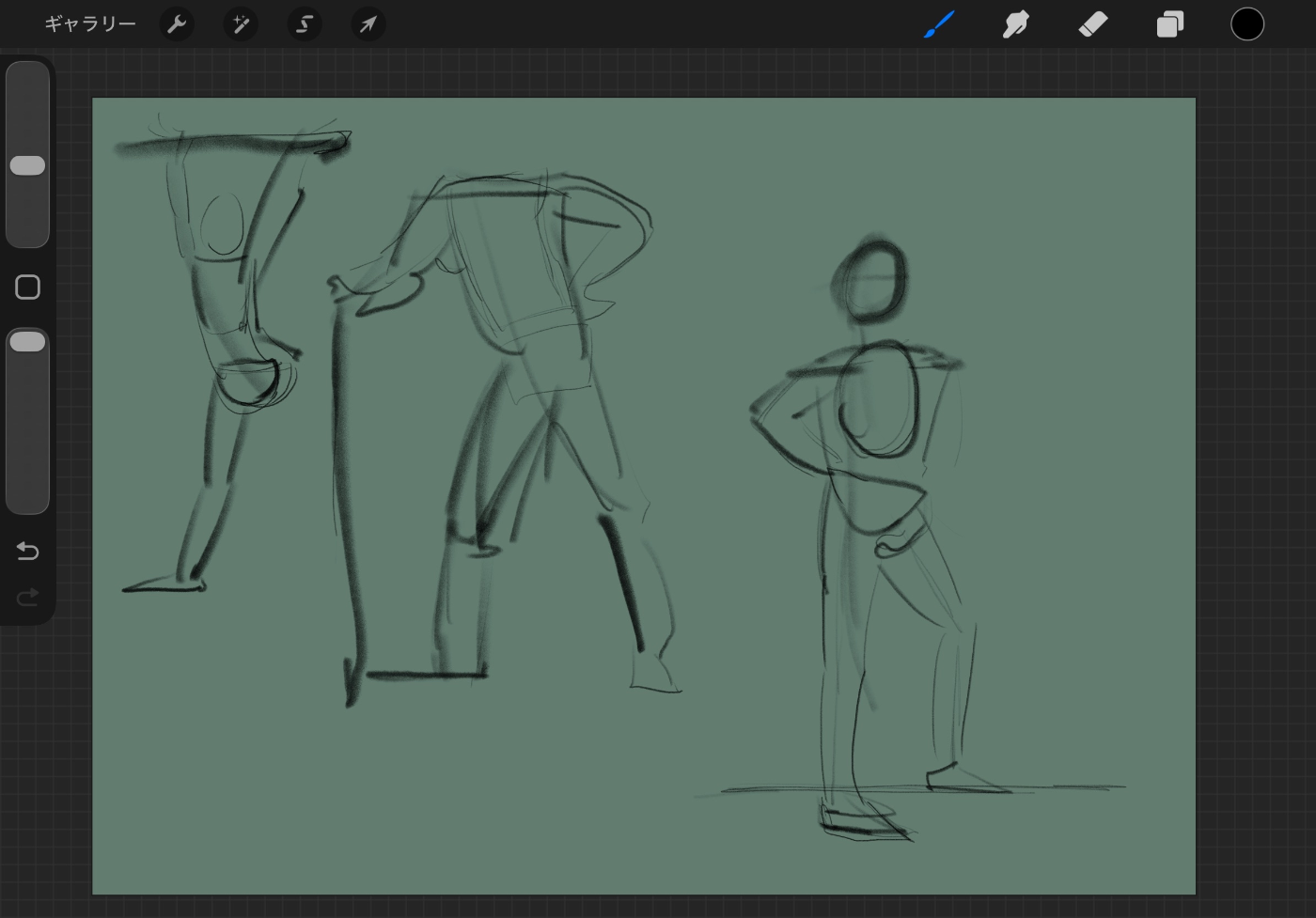Open the Actions wrench menu
This screenshot has height=918, width=1316.
pyautogui.click(x=177, y=24)
